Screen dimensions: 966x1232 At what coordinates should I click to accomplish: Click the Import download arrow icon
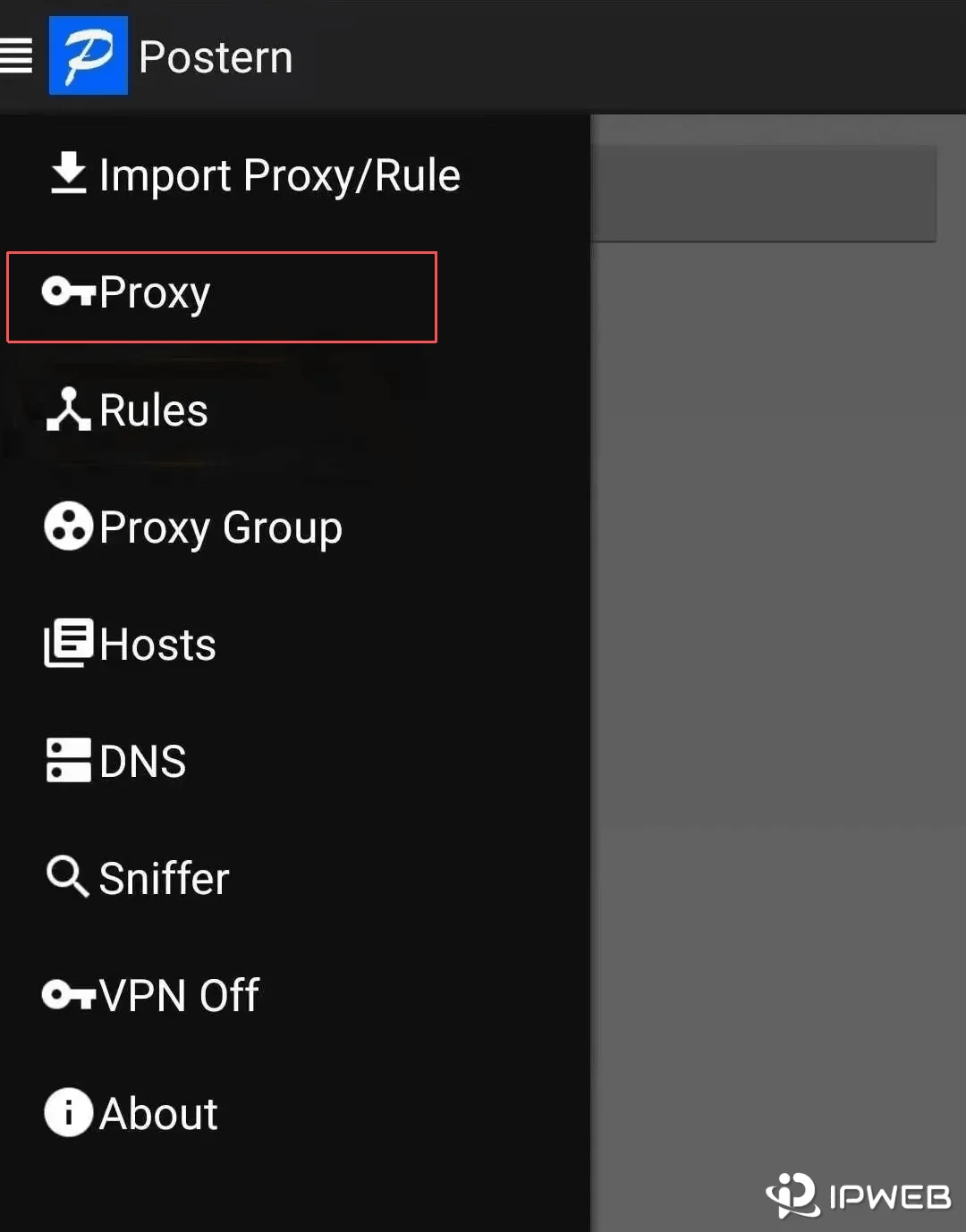(68, 173)
